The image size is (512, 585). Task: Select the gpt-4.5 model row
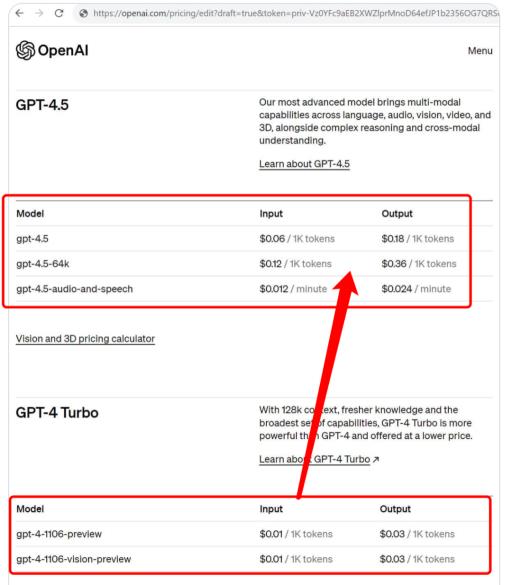click(x=254, y=239)
